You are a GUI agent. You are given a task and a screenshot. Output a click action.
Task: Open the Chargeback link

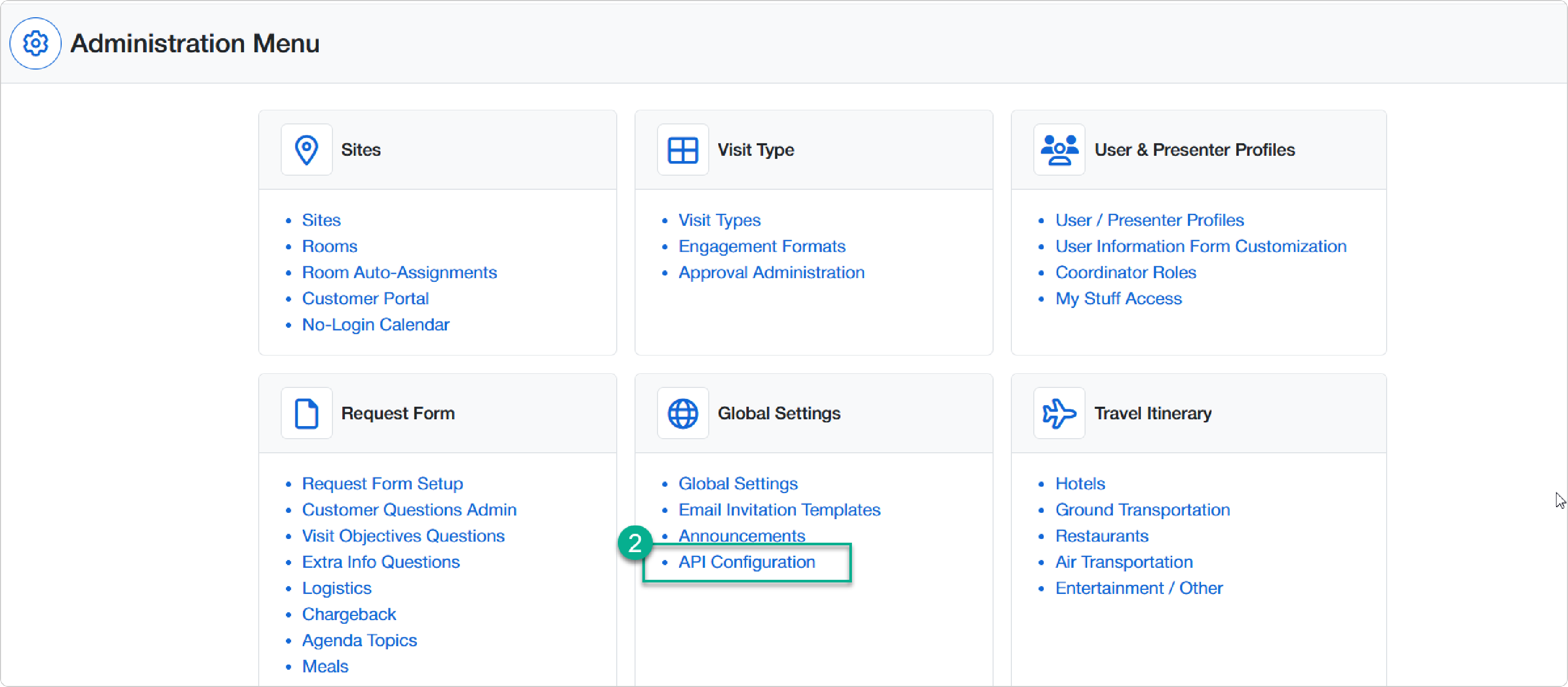(x=349, y=614)
